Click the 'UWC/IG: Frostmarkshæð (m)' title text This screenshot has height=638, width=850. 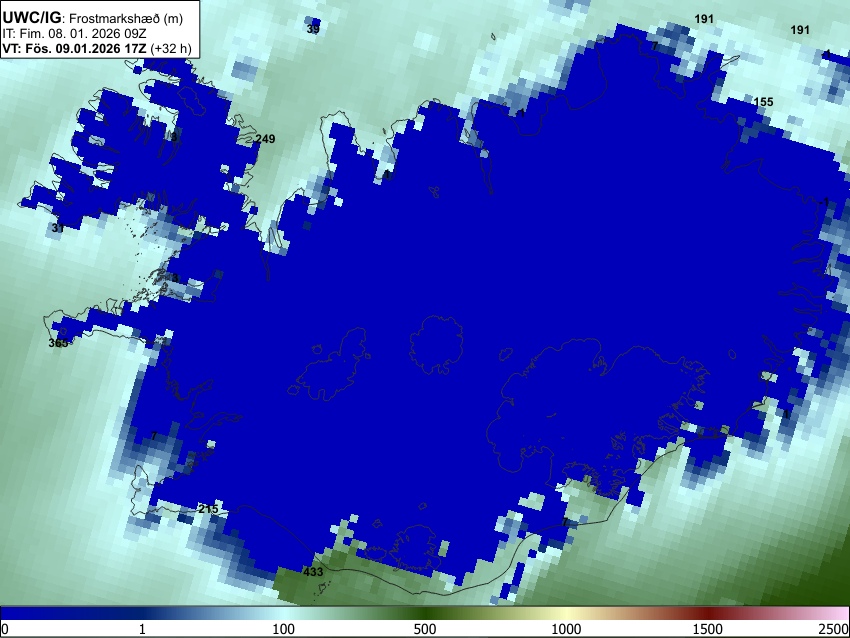pos(93,18)
